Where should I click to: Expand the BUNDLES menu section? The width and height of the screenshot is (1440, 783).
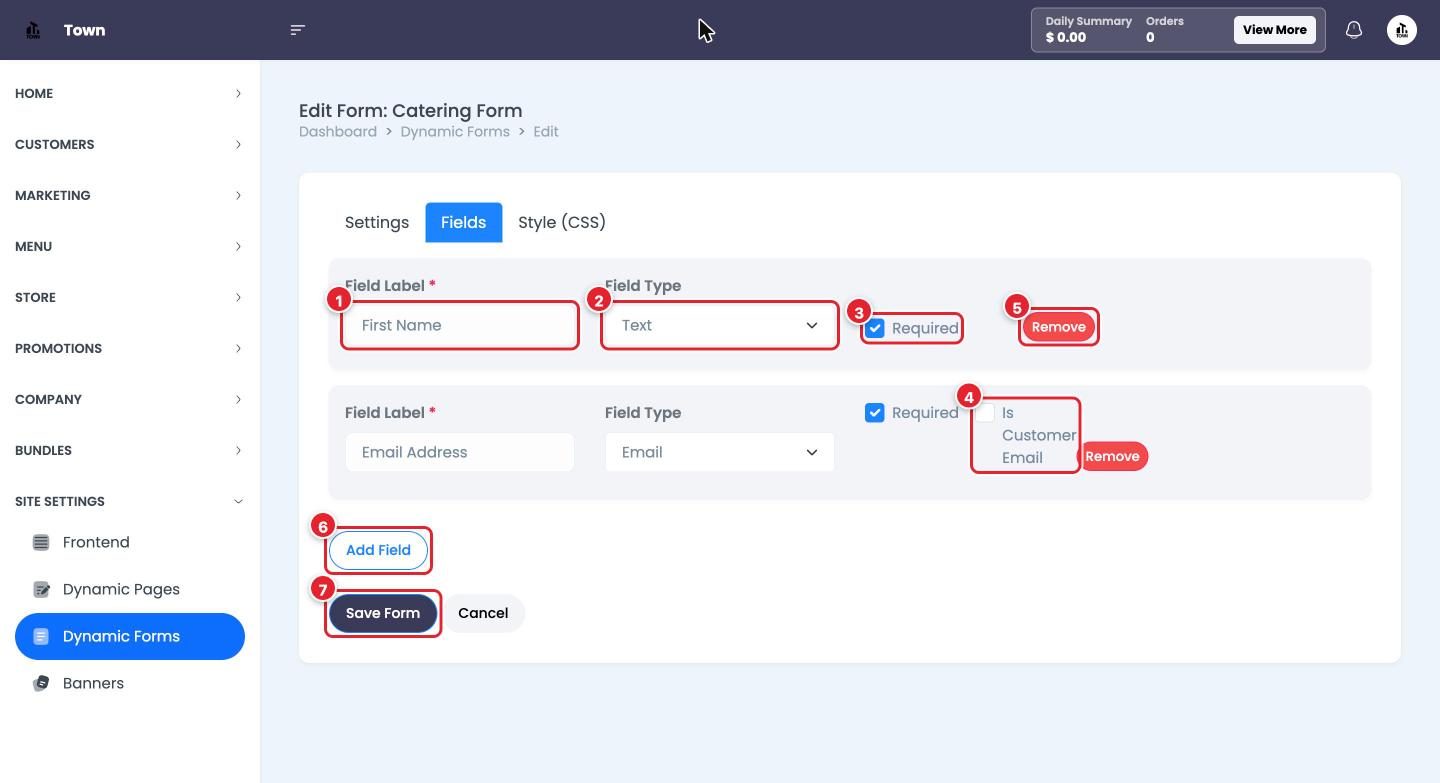pos(130,450)
